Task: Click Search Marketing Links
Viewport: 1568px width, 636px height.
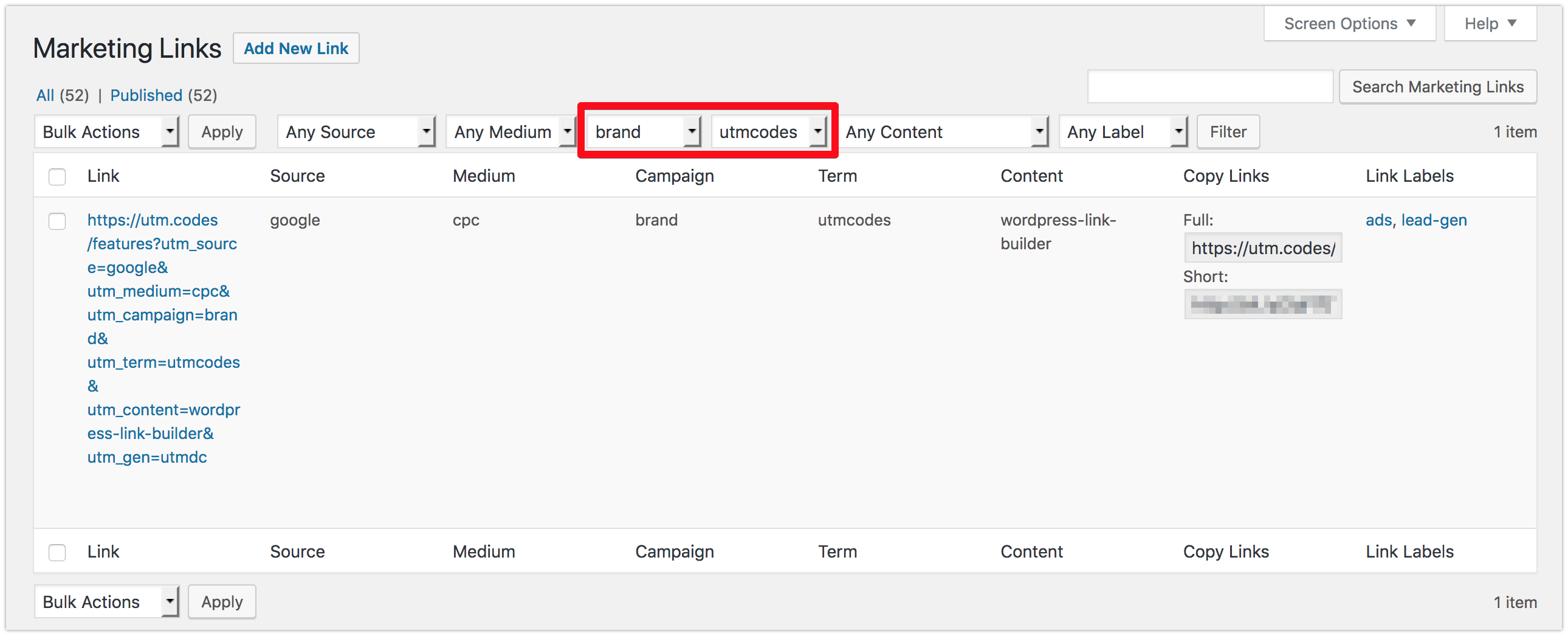Action: pos(1437,86)
